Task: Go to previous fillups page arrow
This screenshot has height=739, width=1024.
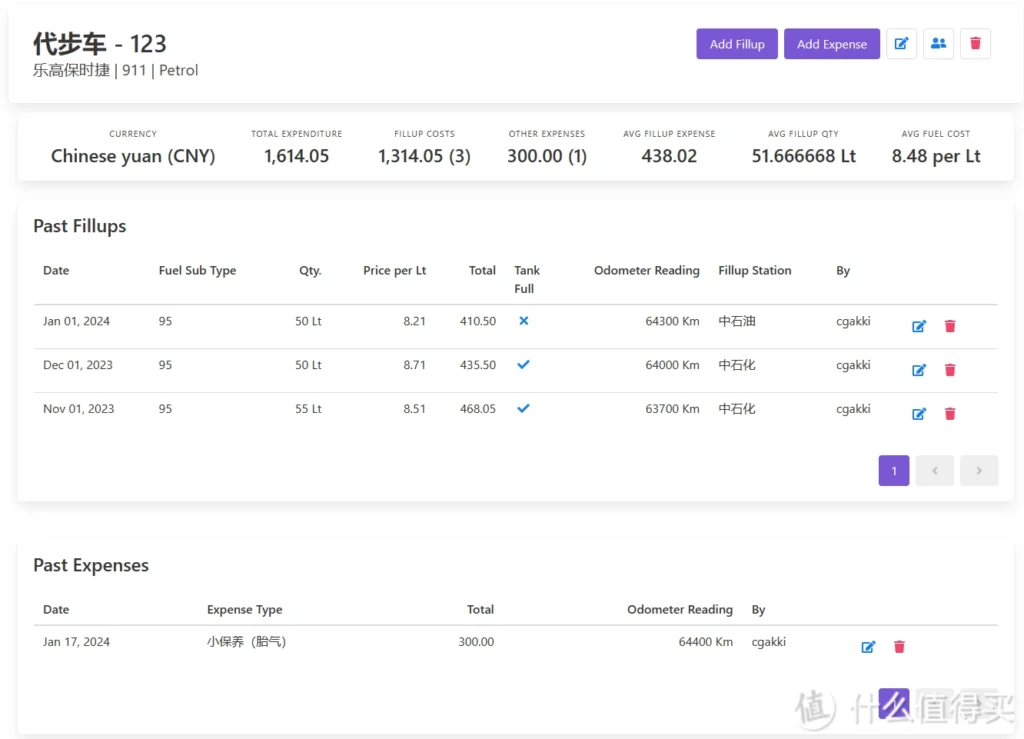Action: pyautogui.click(x=934, y=471)
